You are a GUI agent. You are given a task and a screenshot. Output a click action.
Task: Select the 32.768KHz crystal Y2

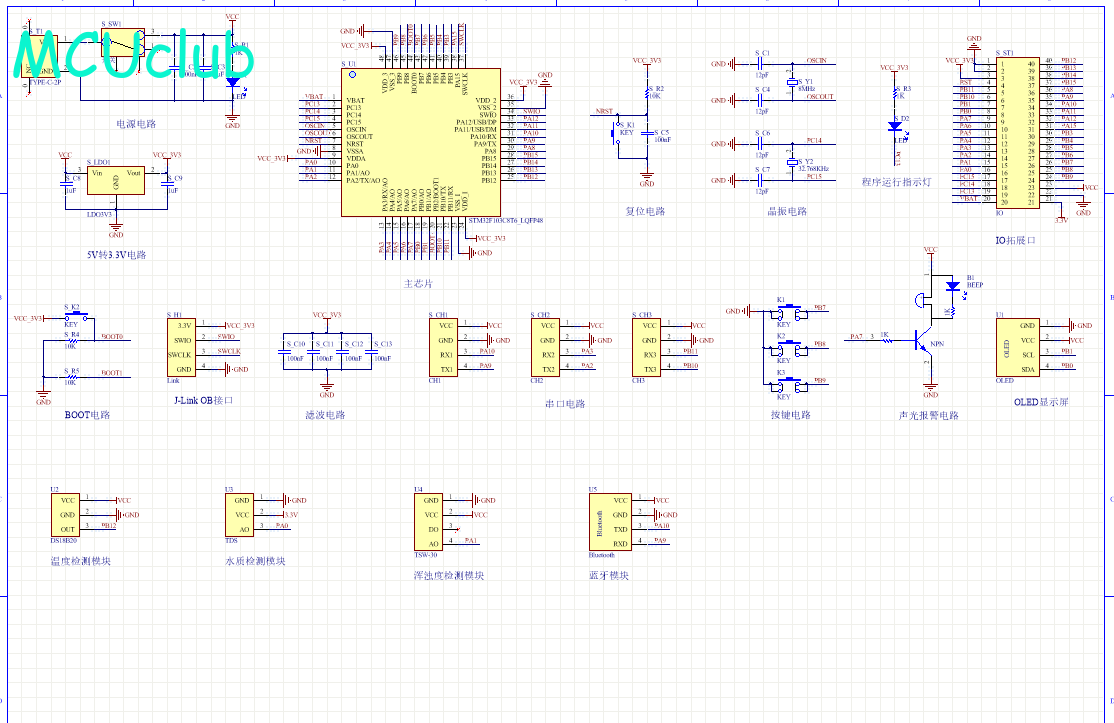click(x=793, y=161)
